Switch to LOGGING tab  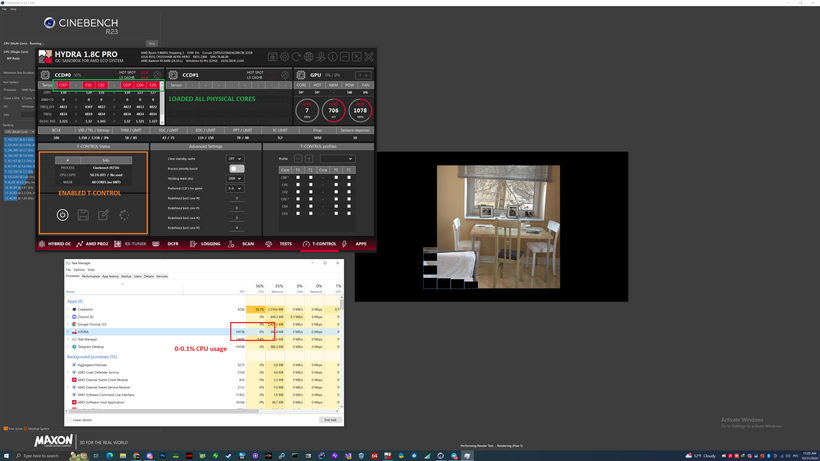pyautogui.click(x=206, y=244)
